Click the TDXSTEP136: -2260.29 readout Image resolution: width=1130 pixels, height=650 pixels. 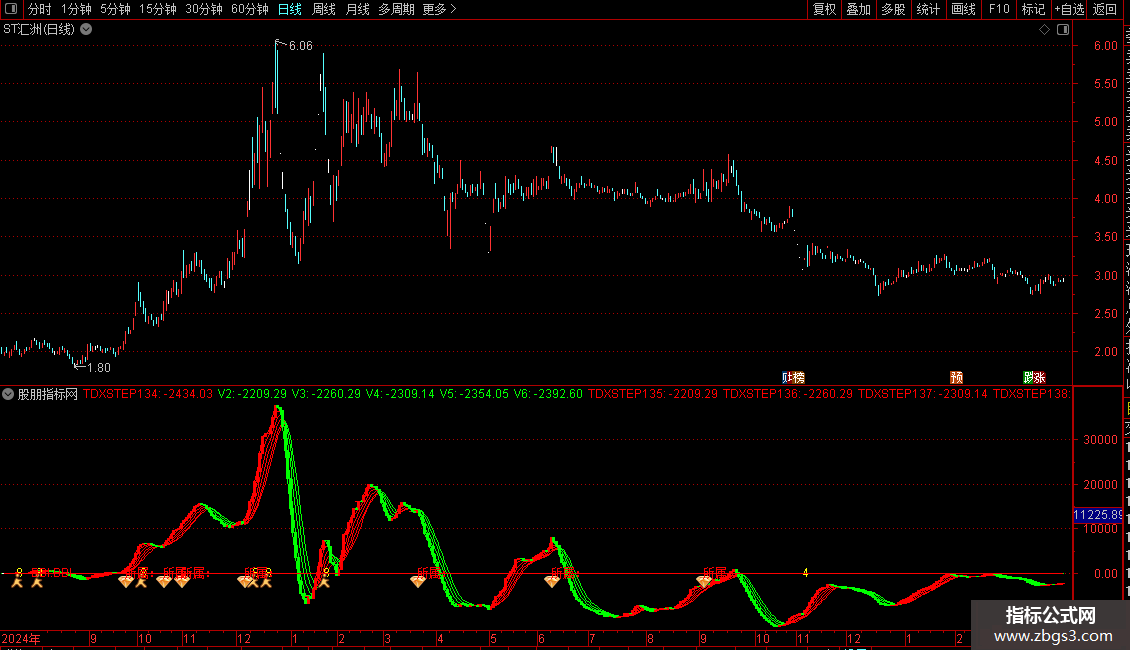coord(788,394)
